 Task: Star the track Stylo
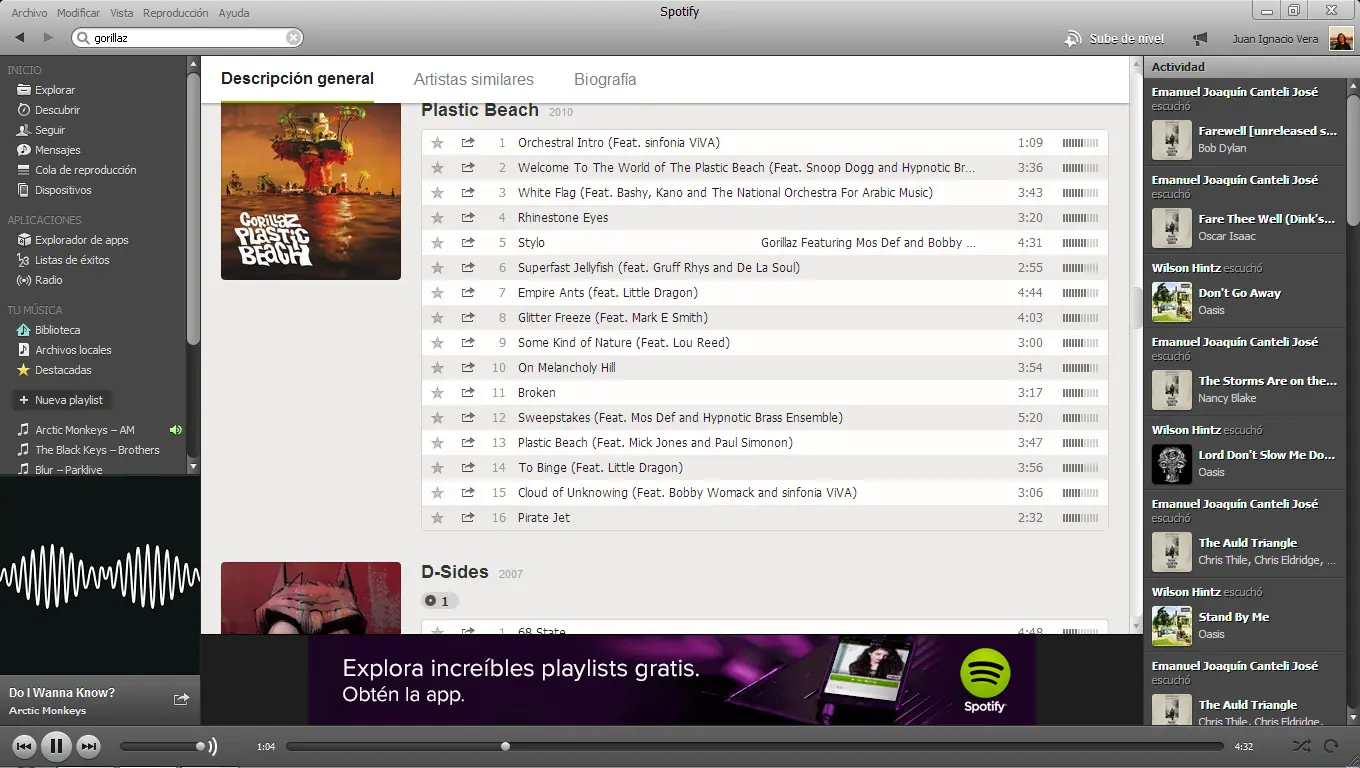coord(437,243)
